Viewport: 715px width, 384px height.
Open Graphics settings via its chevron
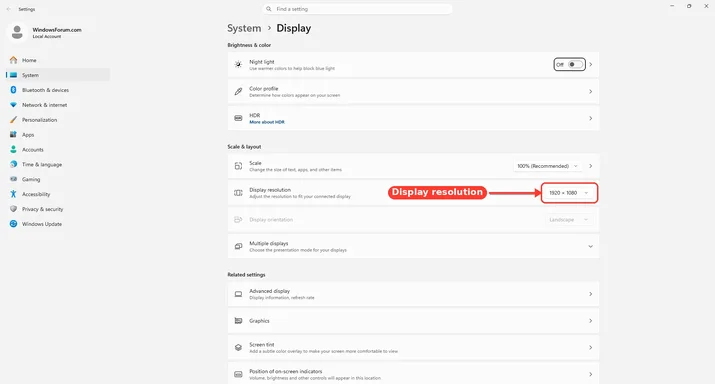(x=591, y=321)
